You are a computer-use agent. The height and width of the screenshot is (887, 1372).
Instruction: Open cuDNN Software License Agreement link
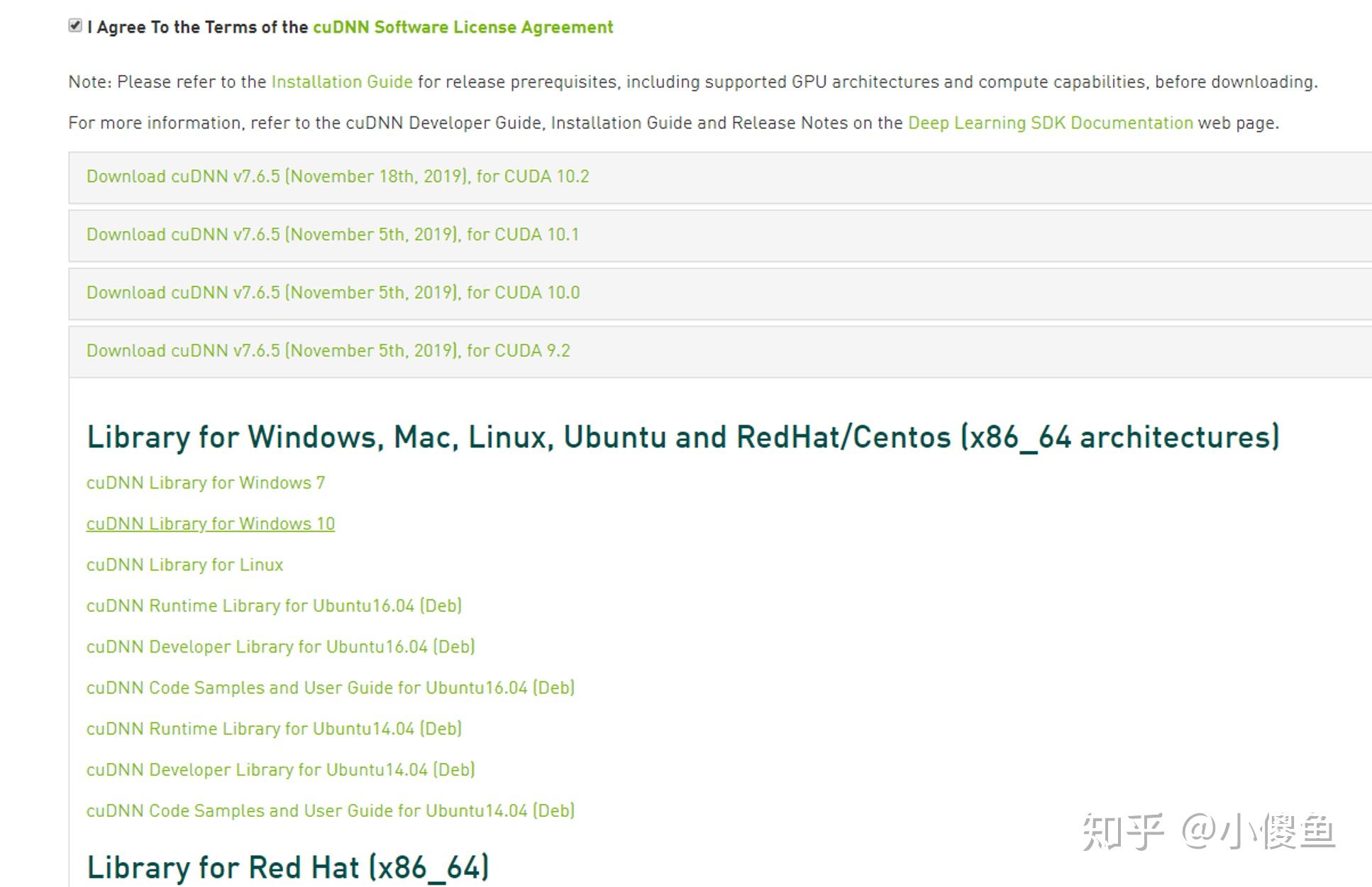point(463,27)
